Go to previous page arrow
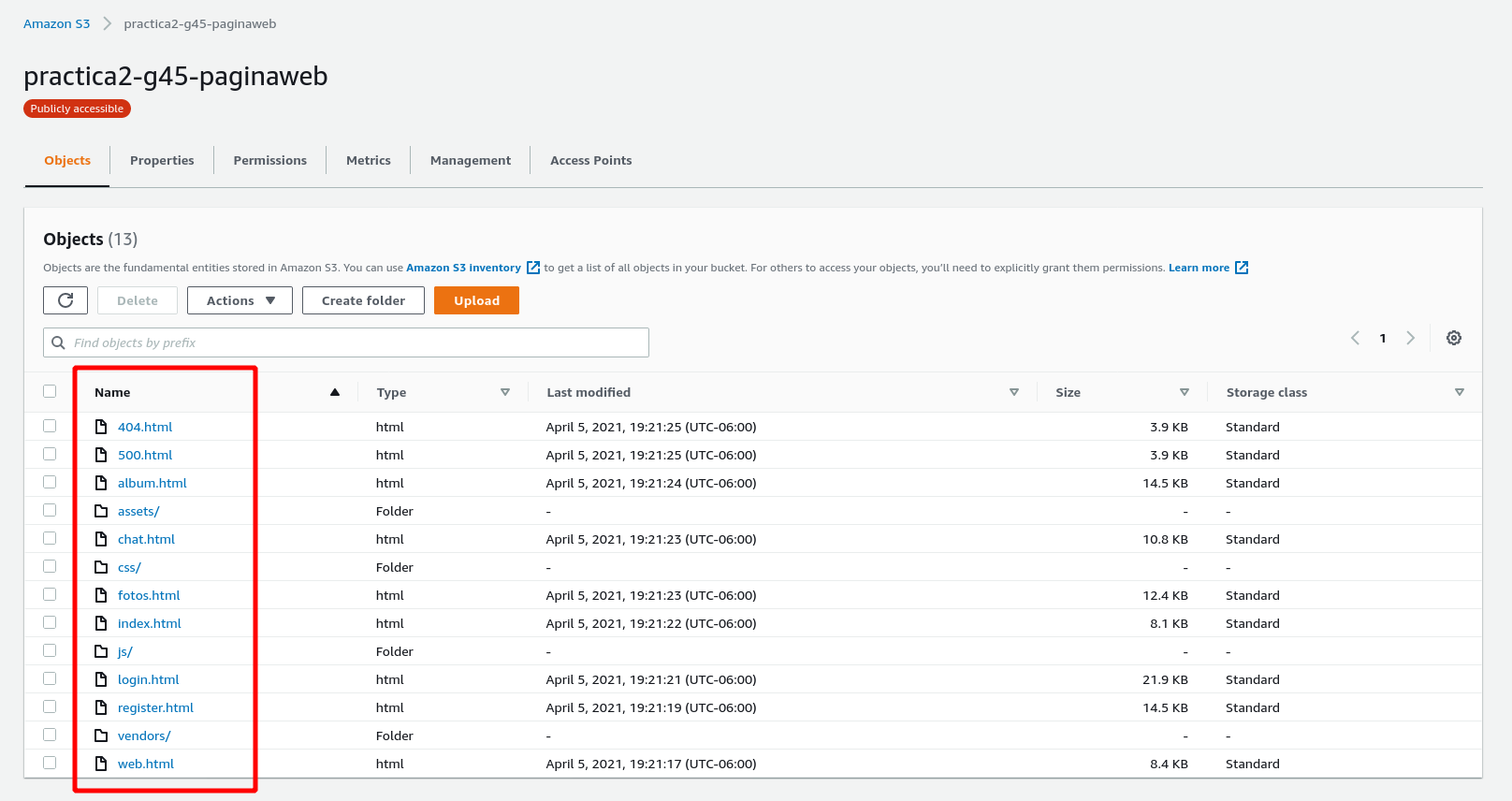The image size is (1512, 801). pyautogui.click(x=1355, y=338)
